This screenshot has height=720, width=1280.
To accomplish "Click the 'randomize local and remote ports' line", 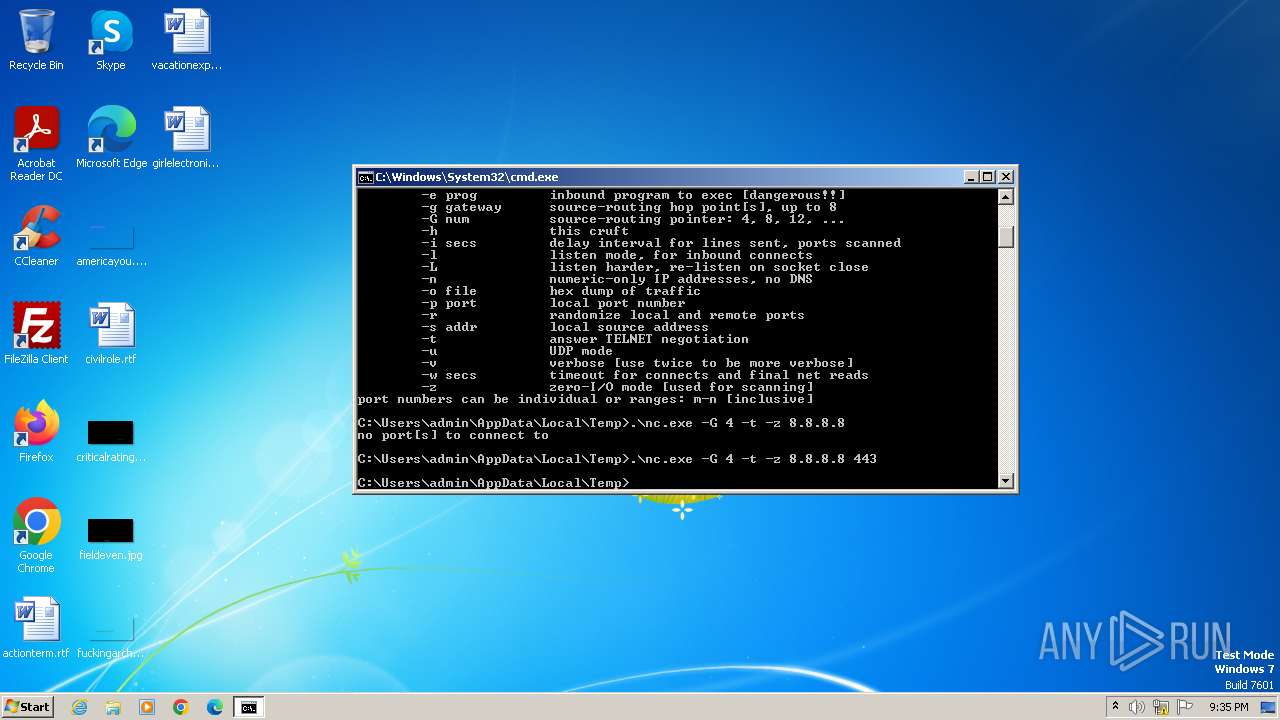I will tap(677, 315).
